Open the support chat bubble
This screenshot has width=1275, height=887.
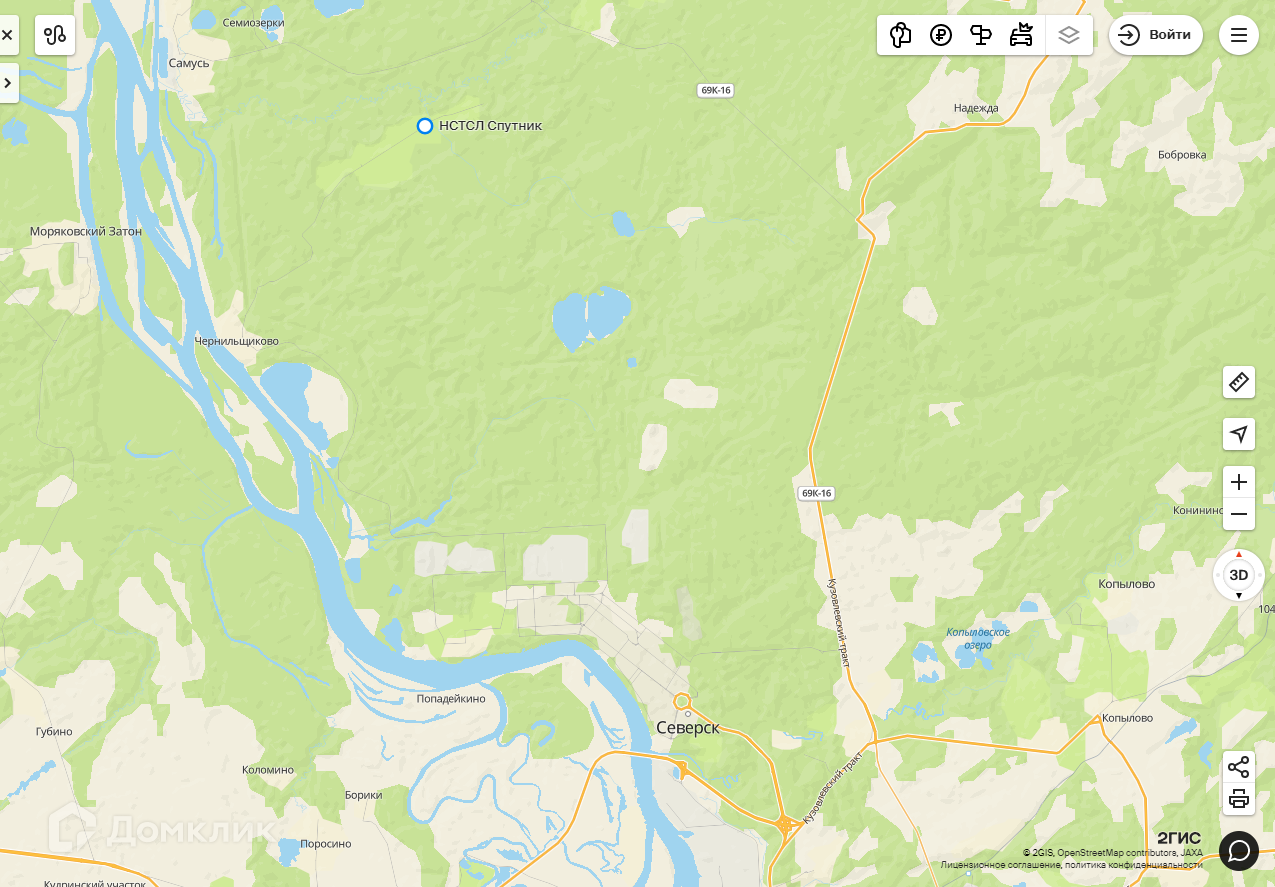pos(1239,851)
